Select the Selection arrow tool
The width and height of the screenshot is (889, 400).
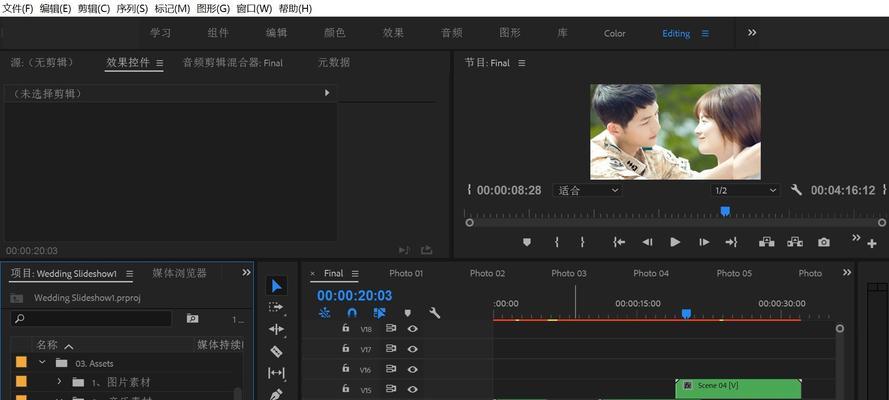pos(276,286)
